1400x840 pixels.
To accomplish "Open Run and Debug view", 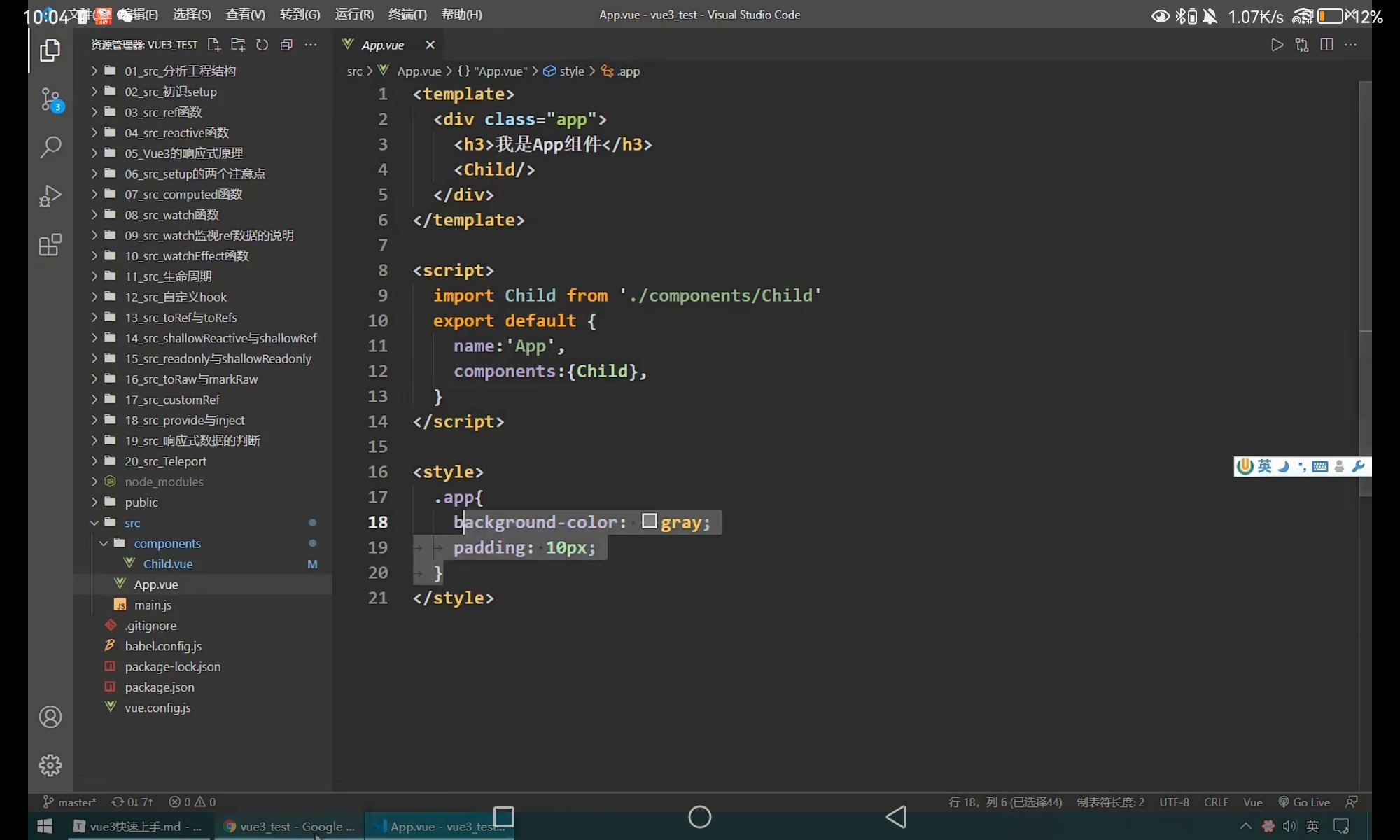I will point(50,196).
